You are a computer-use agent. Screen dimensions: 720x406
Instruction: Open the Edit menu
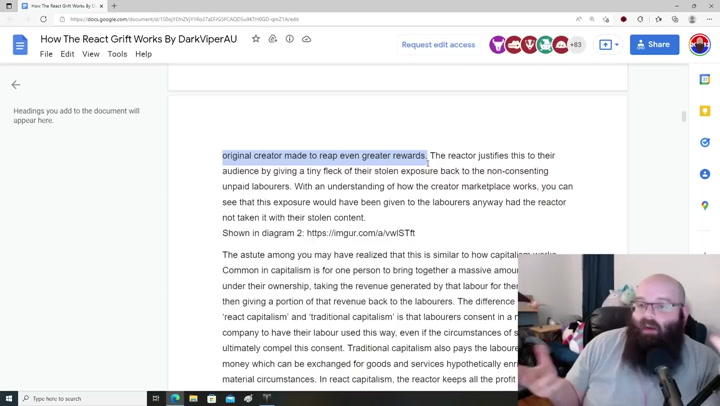(67, 54)
